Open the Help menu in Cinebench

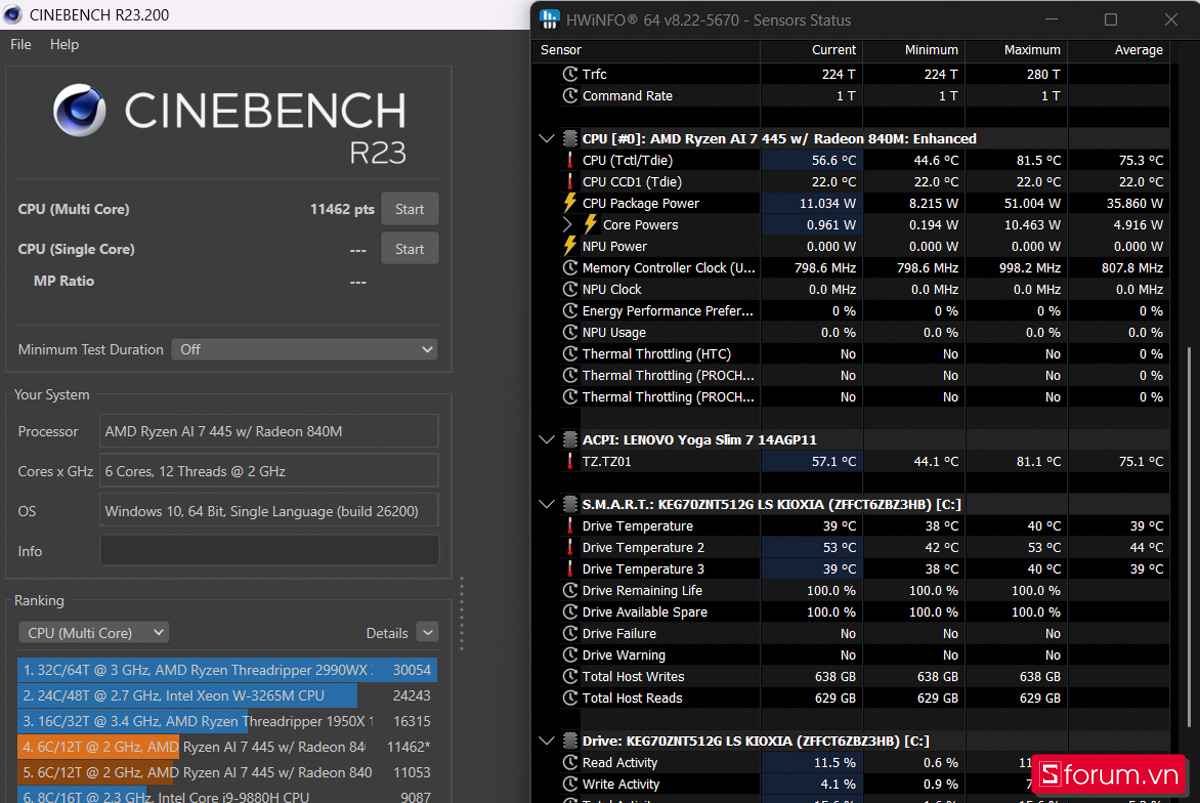pyautogui.click(x=64, y=44)
